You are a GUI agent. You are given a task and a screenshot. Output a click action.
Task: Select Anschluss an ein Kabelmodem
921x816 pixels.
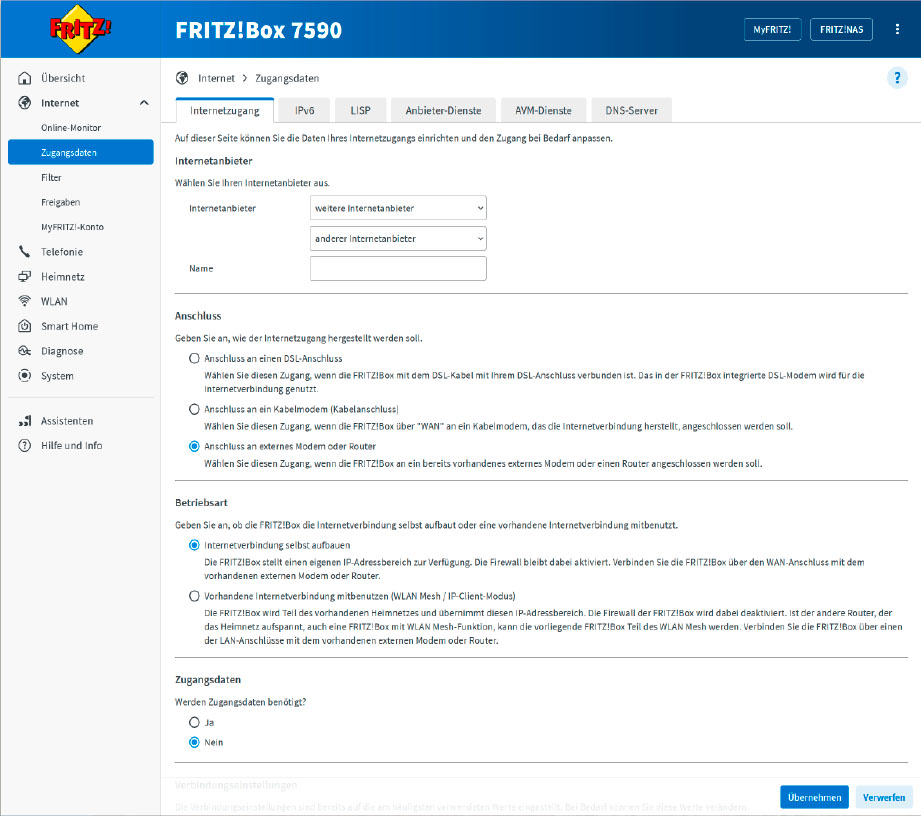tap(194, 409)
